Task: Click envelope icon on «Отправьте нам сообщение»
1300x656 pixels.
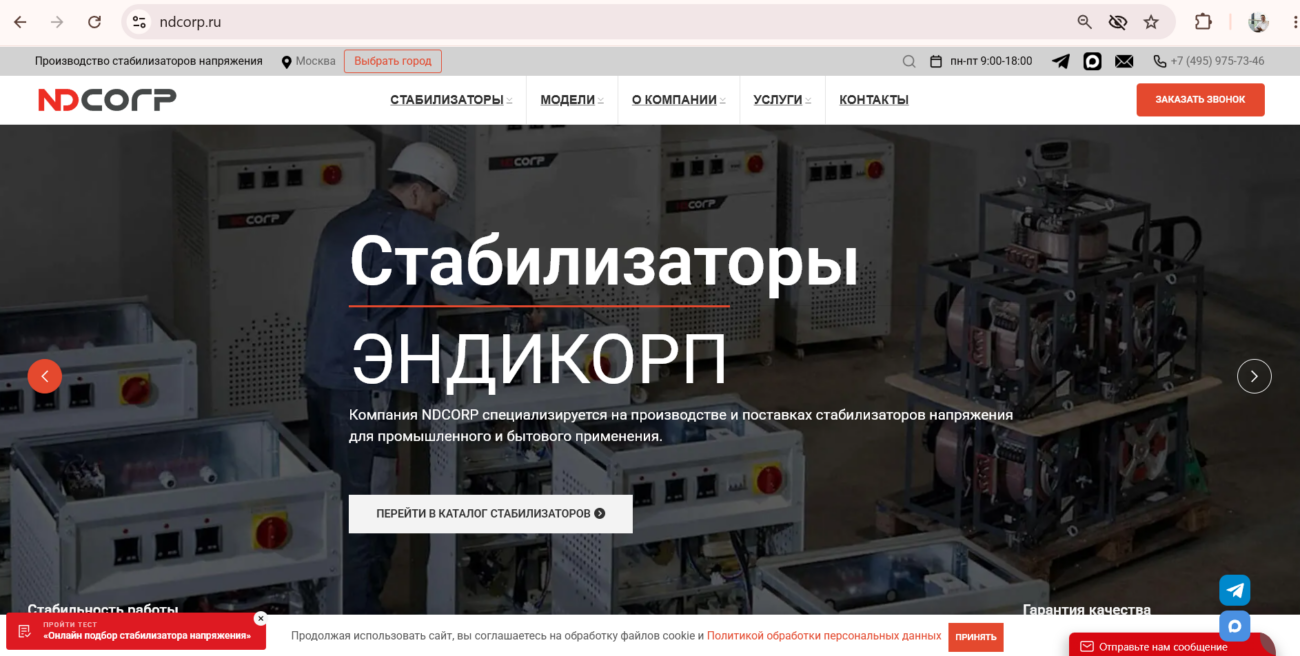Action: (1087, 647)
